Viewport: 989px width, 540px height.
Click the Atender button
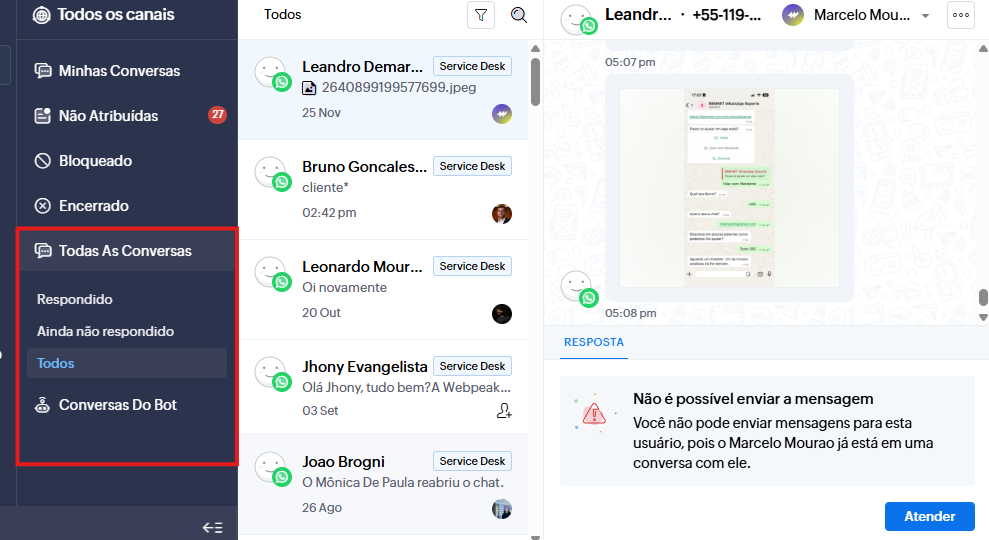(x=929, y=516)
